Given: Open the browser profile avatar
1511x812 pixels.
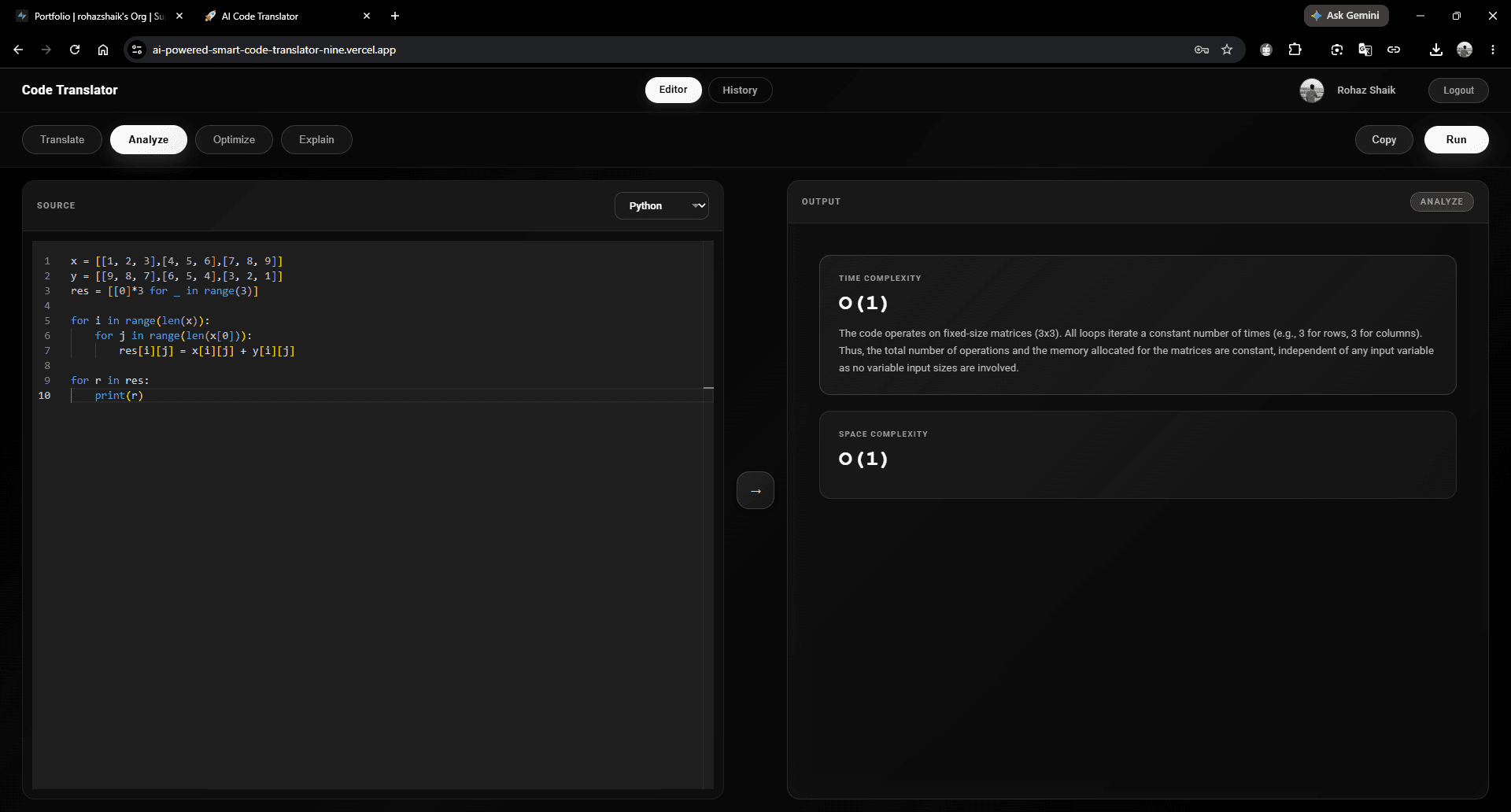Looking at the screenshot, I should pos(1465,50).
